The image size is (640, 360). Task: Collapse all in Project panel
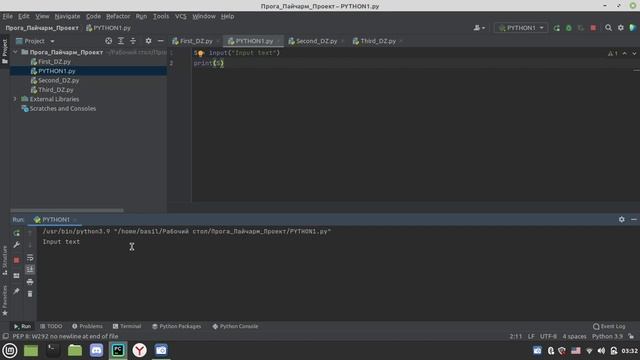[133, 41]
